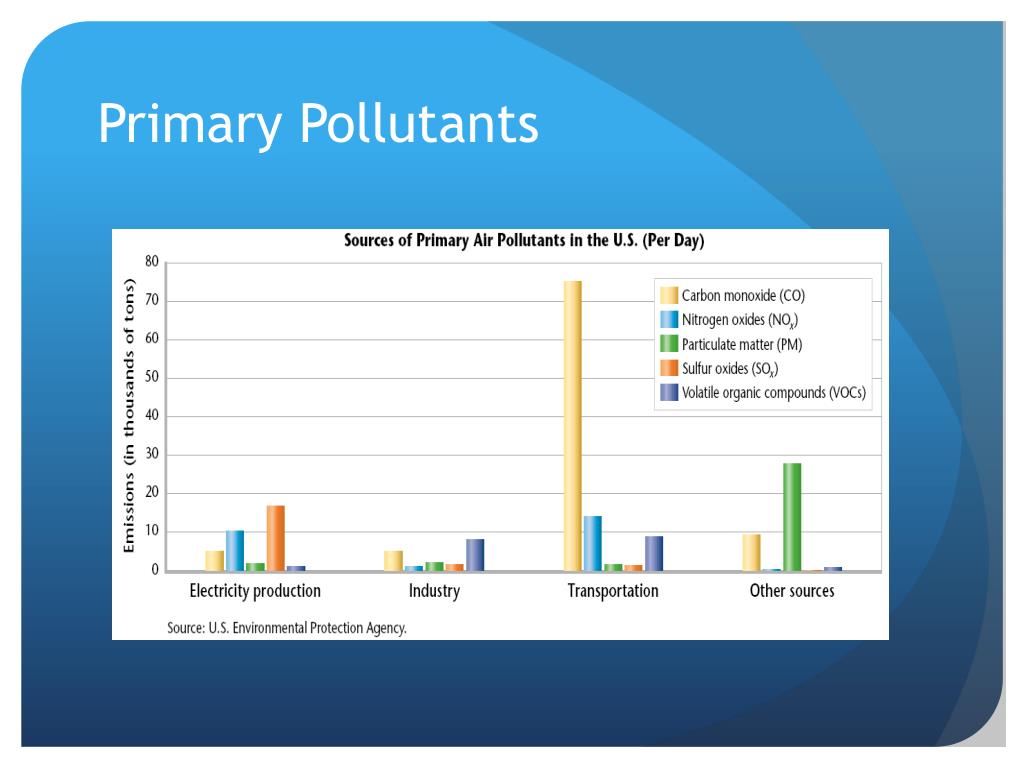Click the Volatile organic compounds legend swatch

tap(669, 392)
